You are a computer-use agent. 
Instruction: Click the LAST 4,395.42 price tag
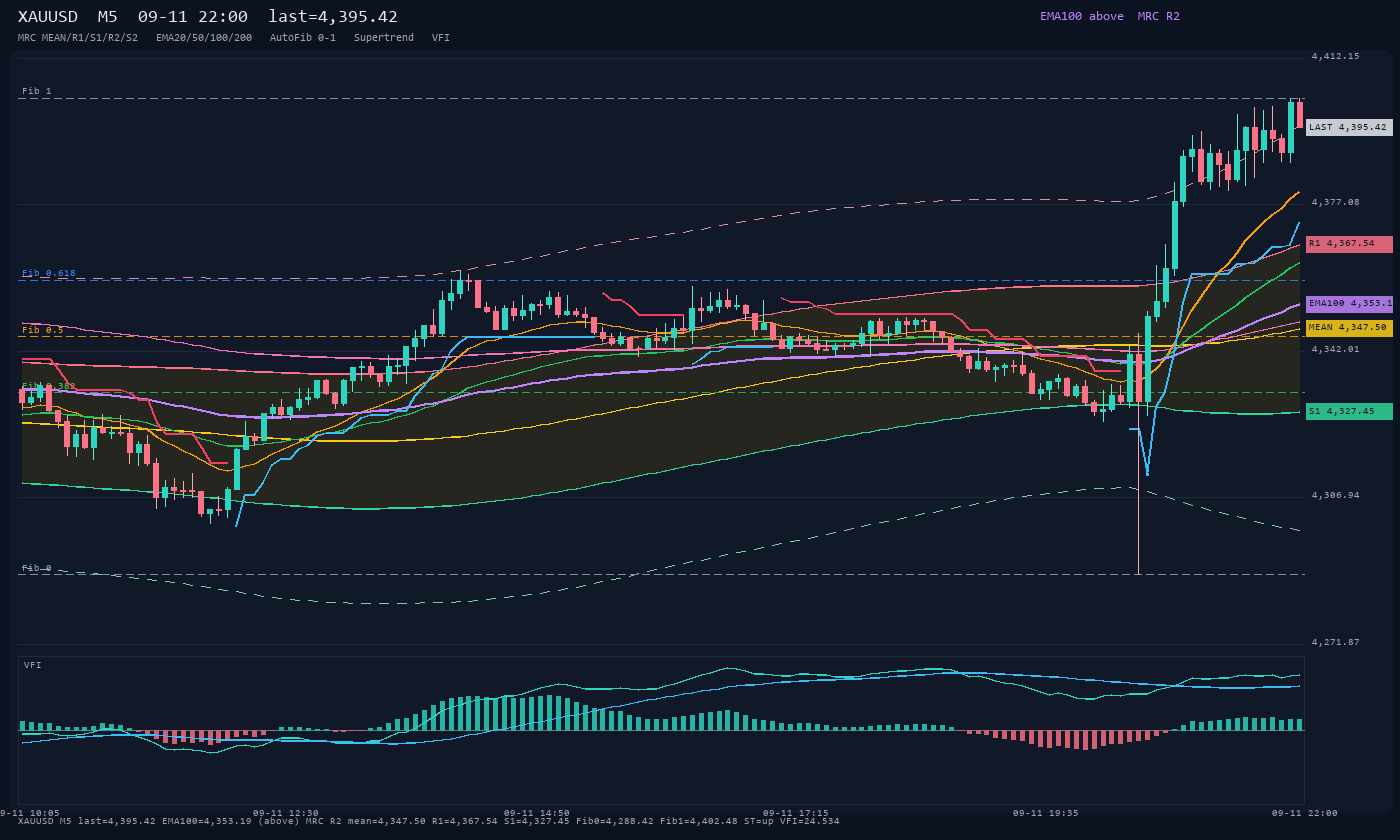coord(1349,127)
